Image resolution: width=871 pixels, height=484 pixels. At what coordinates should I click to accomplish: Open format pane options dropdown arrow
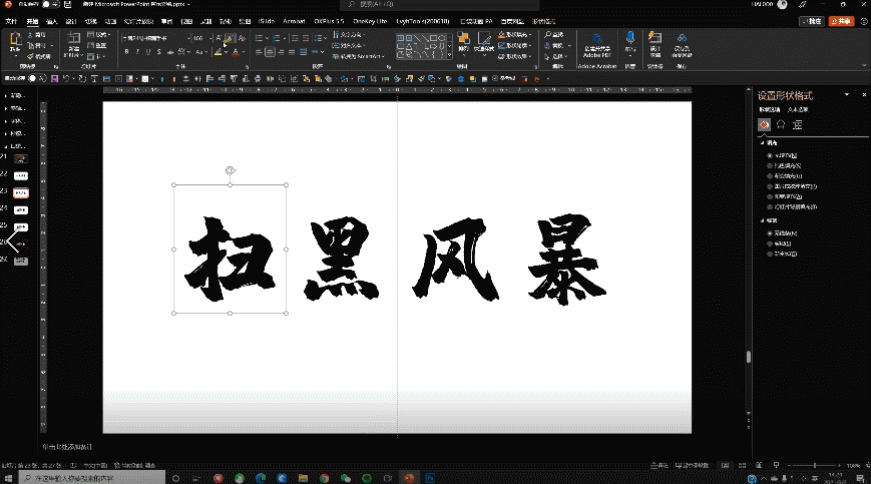[847, 94]
